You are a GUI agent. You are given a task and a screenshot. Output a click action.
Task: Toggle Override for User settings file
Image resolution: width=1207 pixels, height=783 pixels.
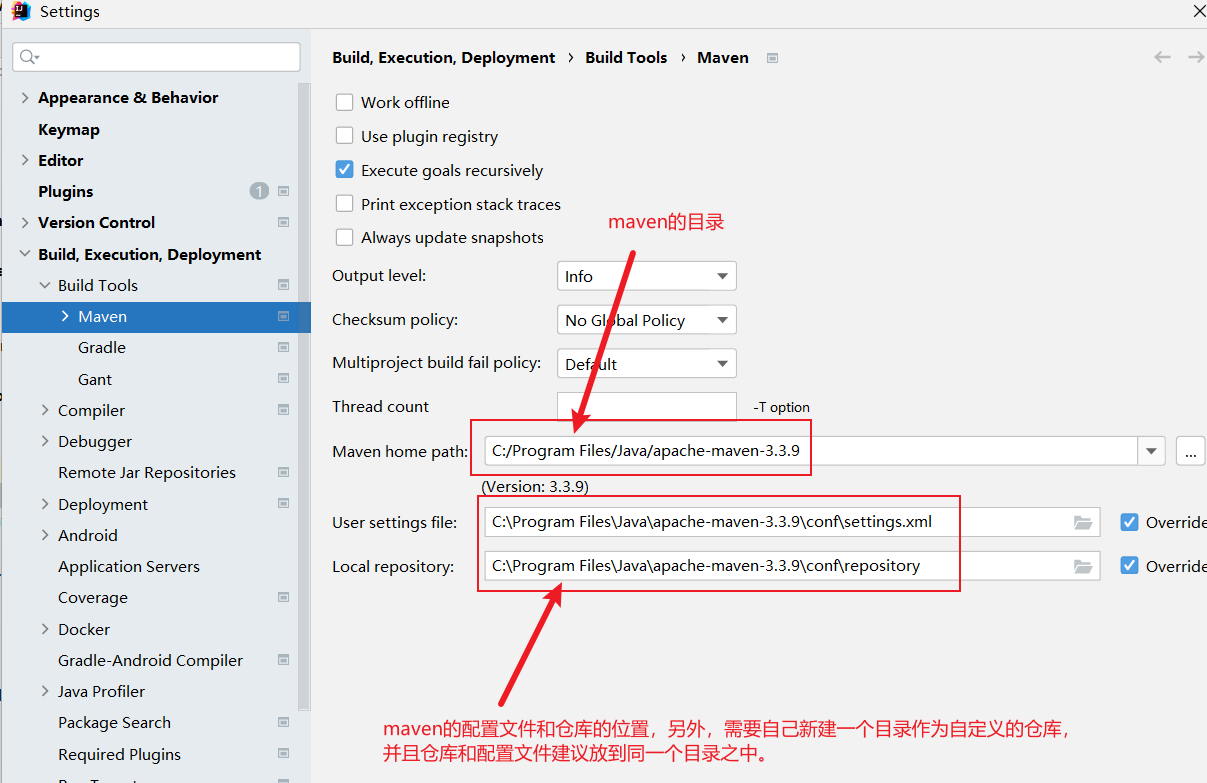(1130, 522)
